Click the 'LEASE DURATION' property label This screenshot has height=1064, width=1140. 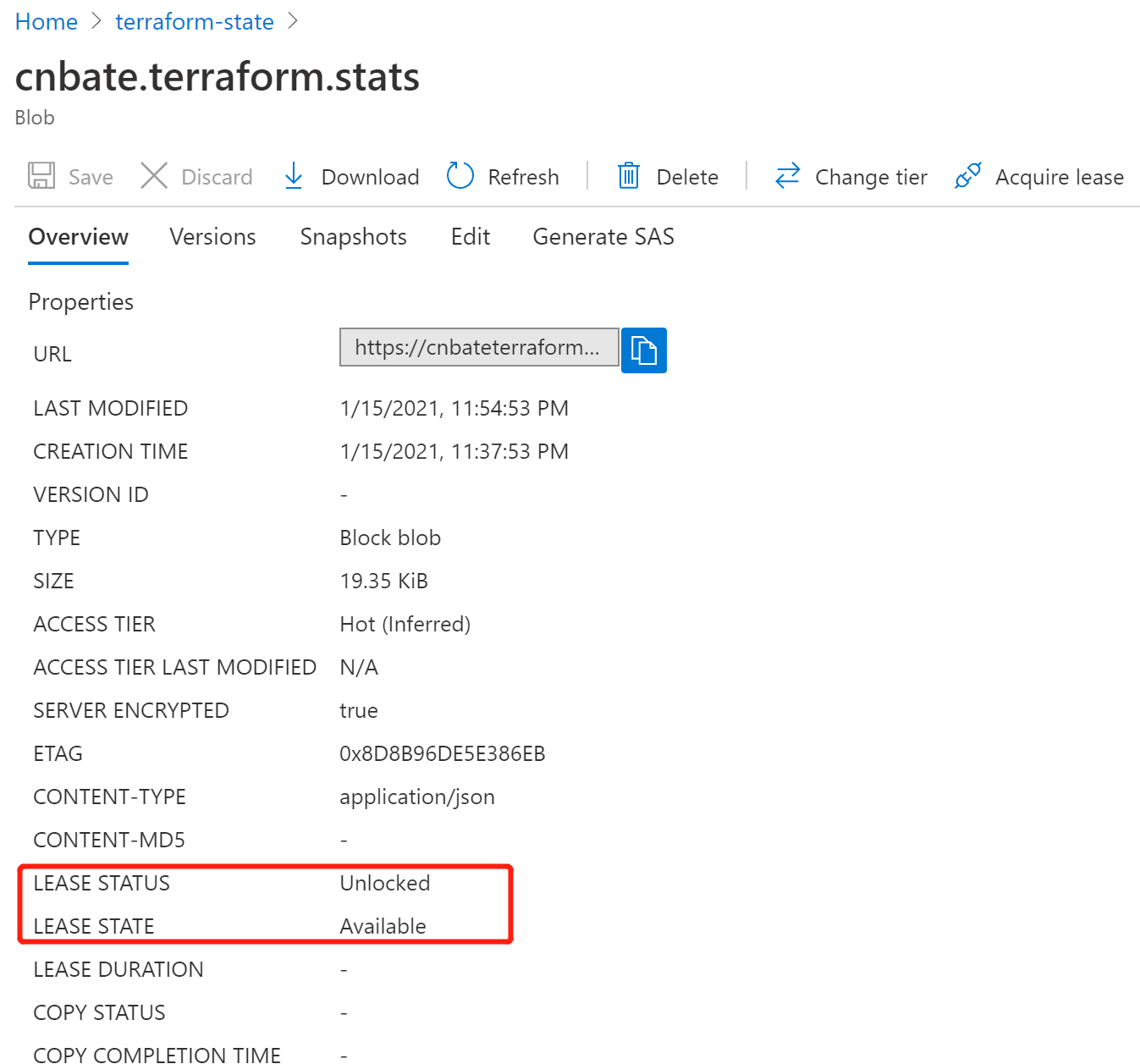(x=118, y=970)
